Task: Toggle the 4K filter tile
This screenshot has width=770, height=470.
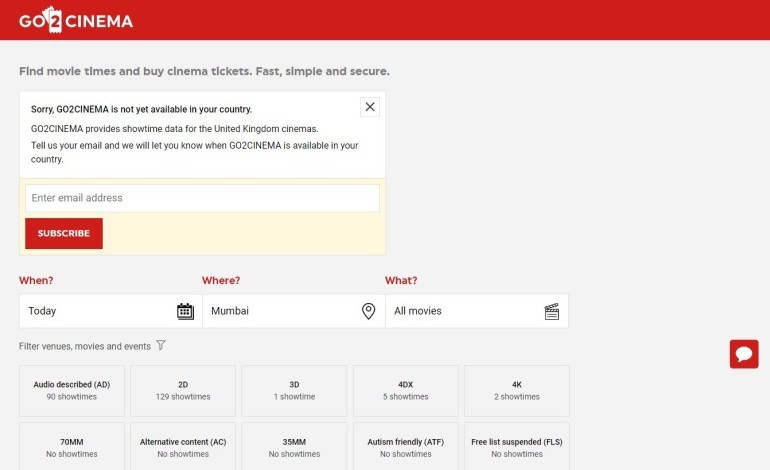Action: [517, 390]
